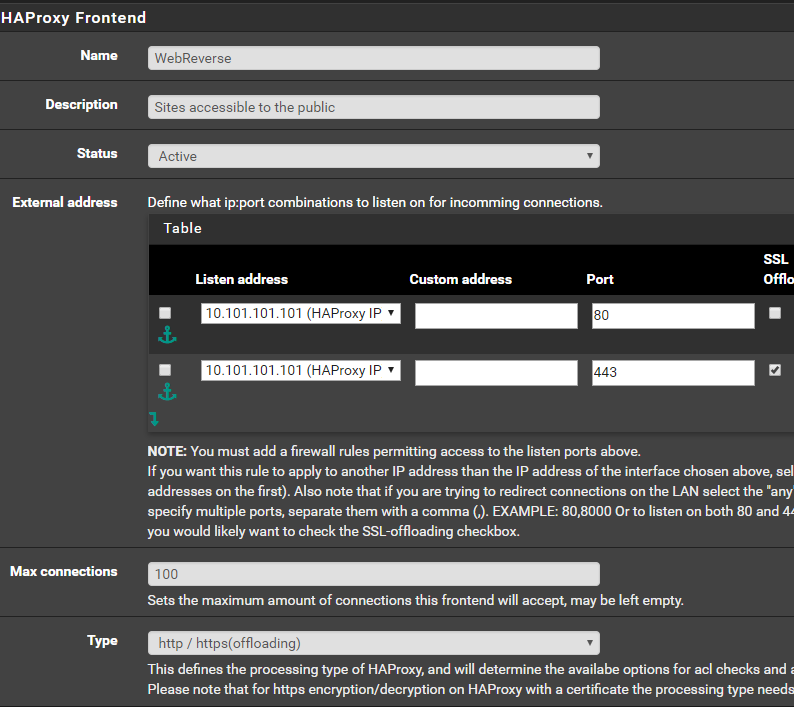Click the anchor icon in the port 80 row

click(167, 335)
